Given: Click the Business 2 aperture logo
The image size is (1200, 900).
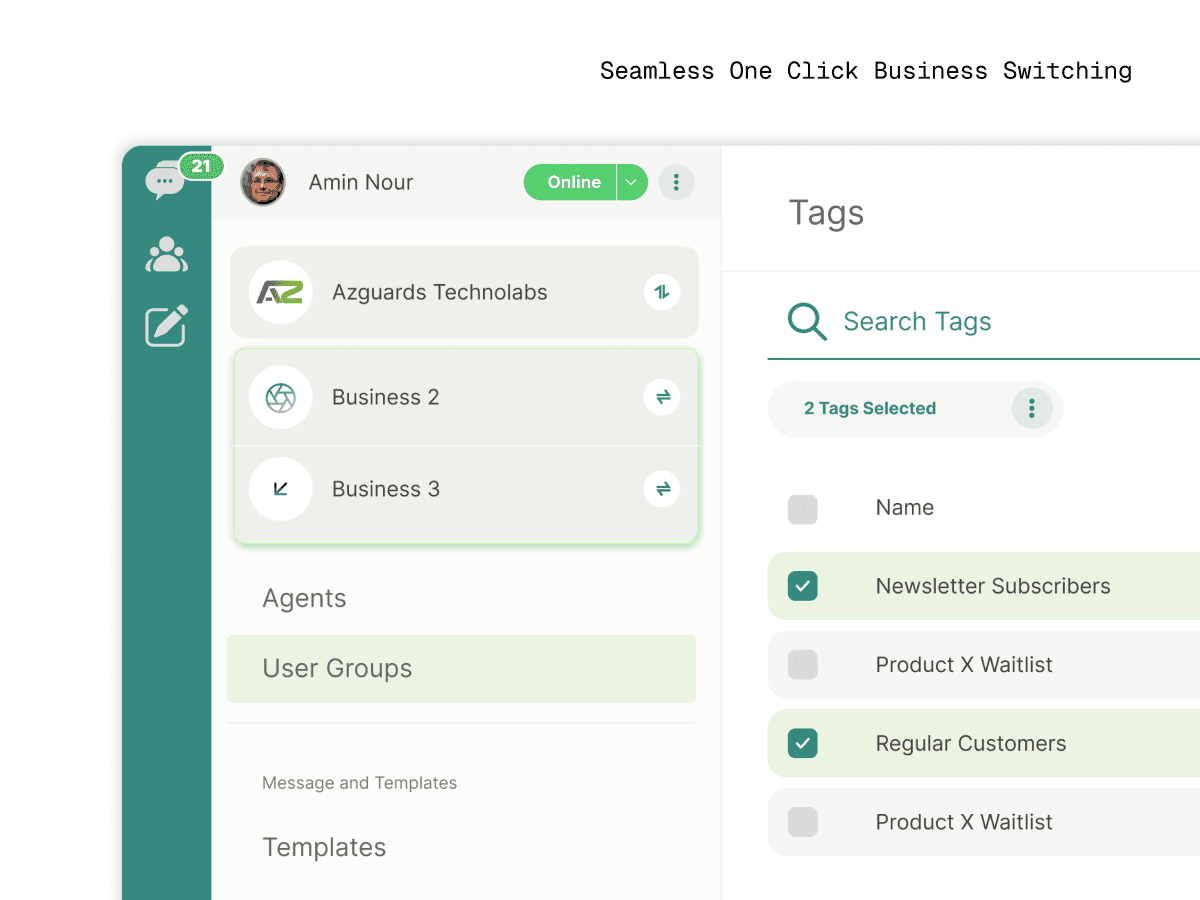Looking at the screenshot, I should coord(281,397).
